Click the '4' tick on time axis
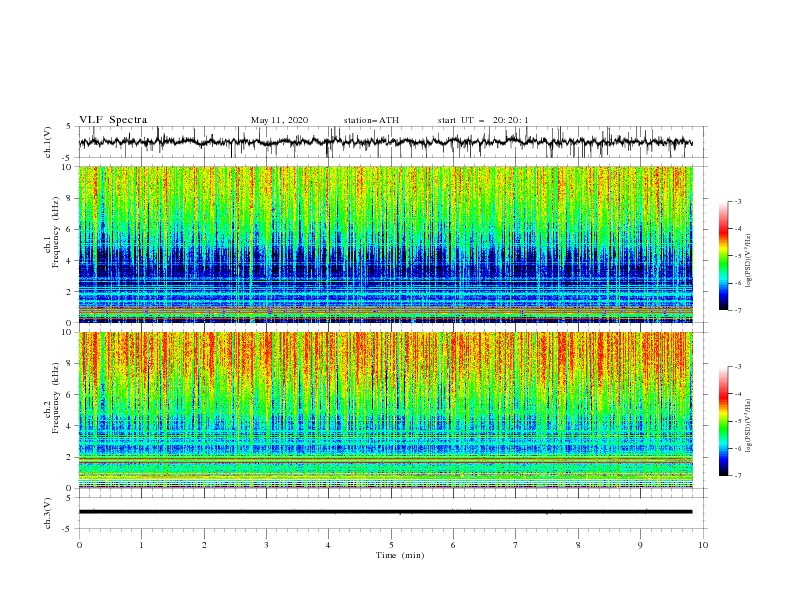Image resolution: width=792 pixels, height=612 pixels. point(328,545)
